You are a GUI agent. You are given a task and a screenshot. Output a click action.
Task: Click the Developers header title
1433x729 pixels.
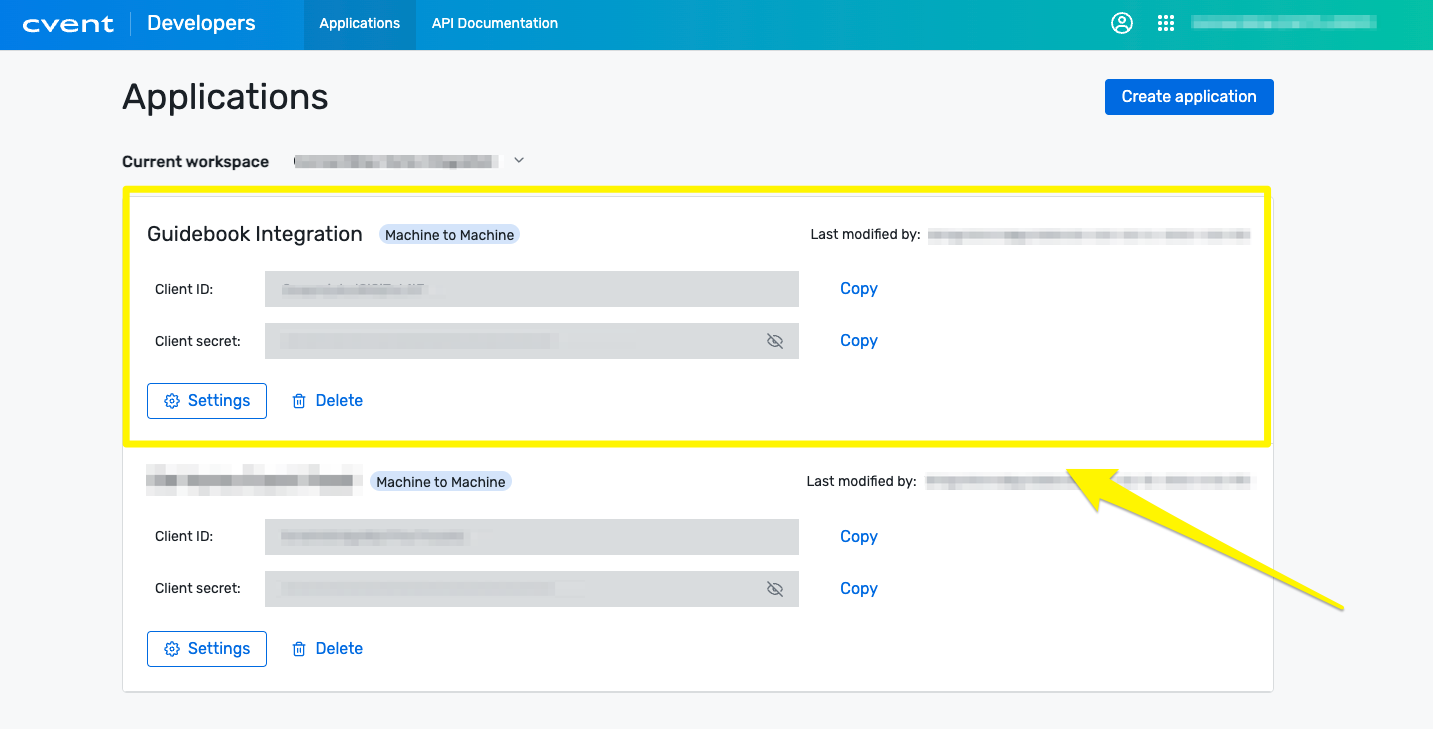pos(201,23)
